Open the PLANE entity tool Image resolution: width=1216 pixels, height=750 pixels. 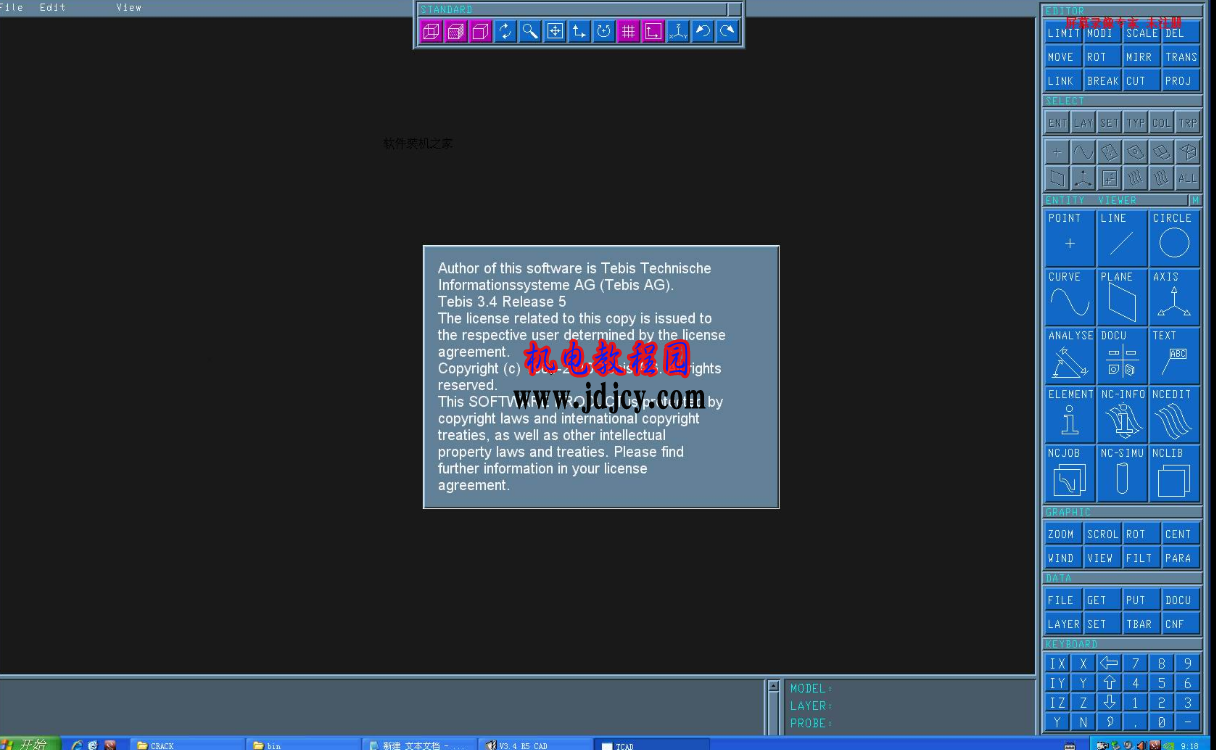click(1122, 297)
